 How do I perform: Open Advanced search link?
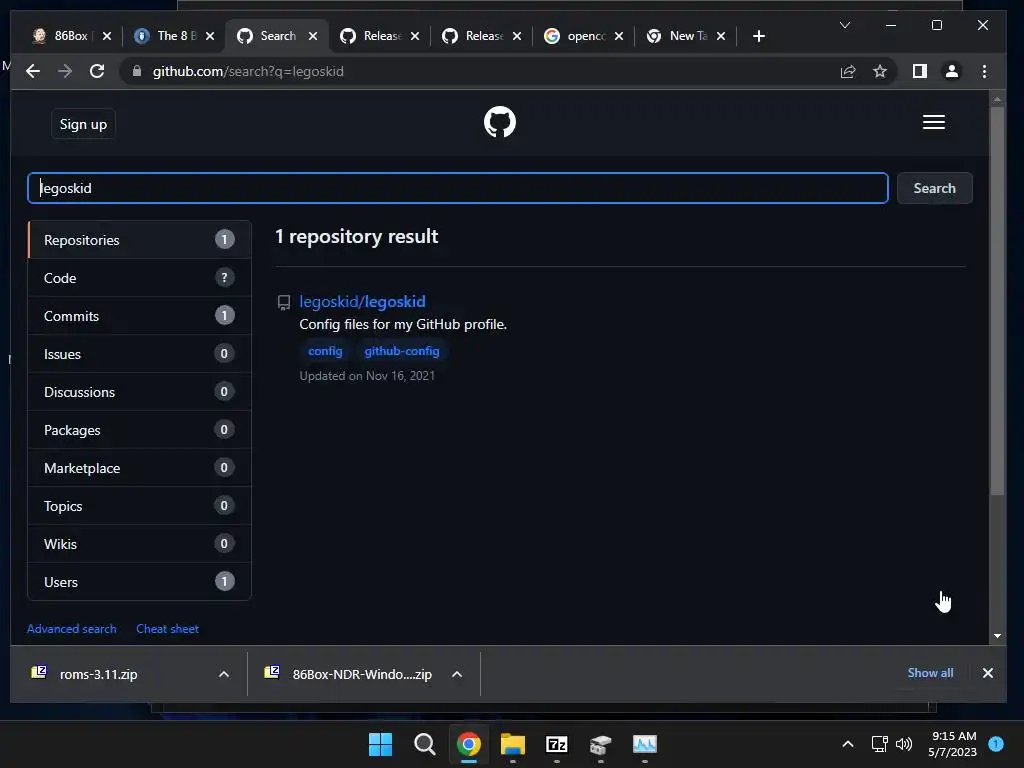point(72,628)
